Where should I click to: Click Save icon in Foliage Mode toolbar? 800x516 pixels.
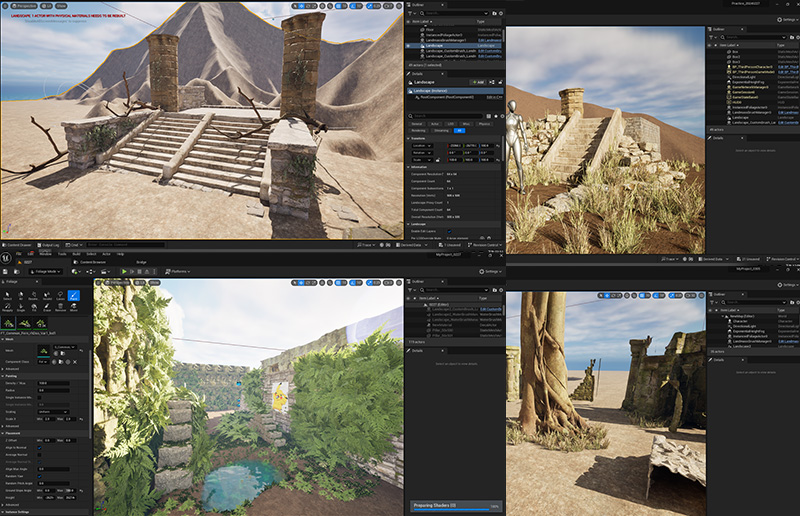[5, 272]
